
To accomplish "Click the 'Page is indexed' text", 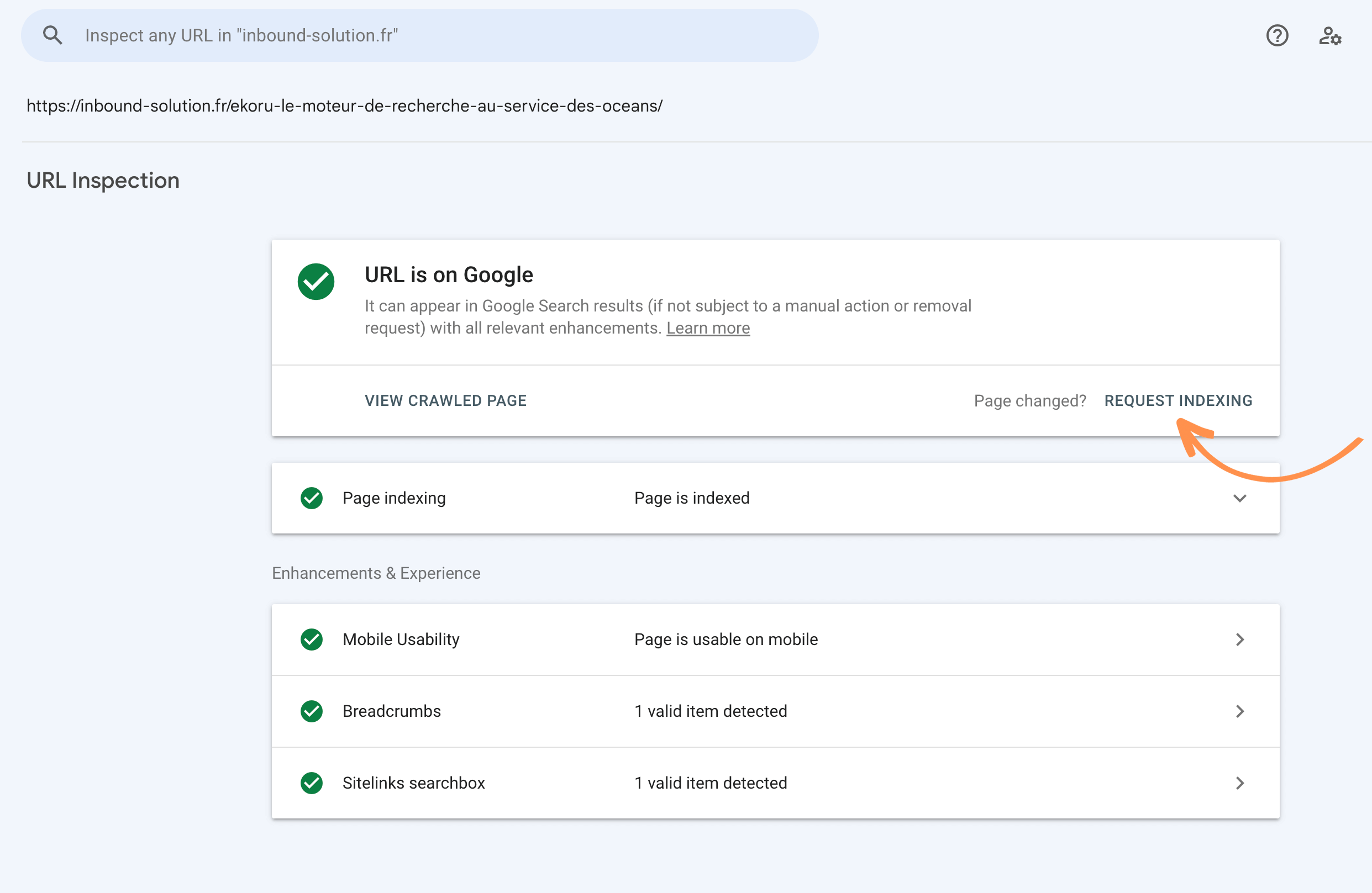I will 692,498.
